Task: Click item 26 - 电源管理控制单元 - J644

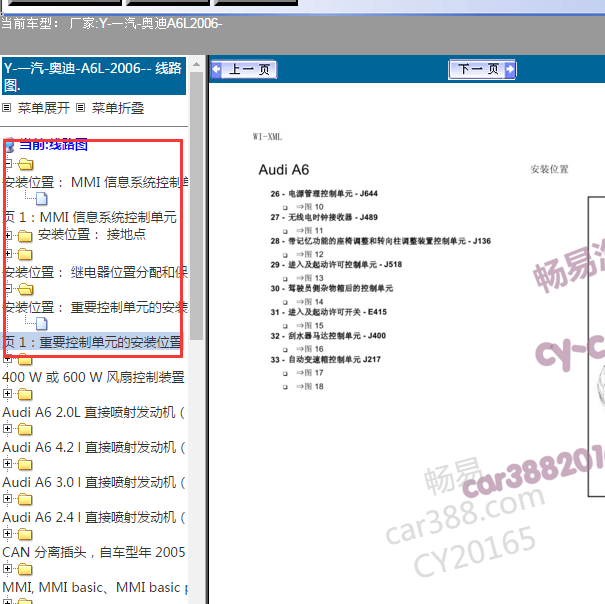Action: (324, 193)
